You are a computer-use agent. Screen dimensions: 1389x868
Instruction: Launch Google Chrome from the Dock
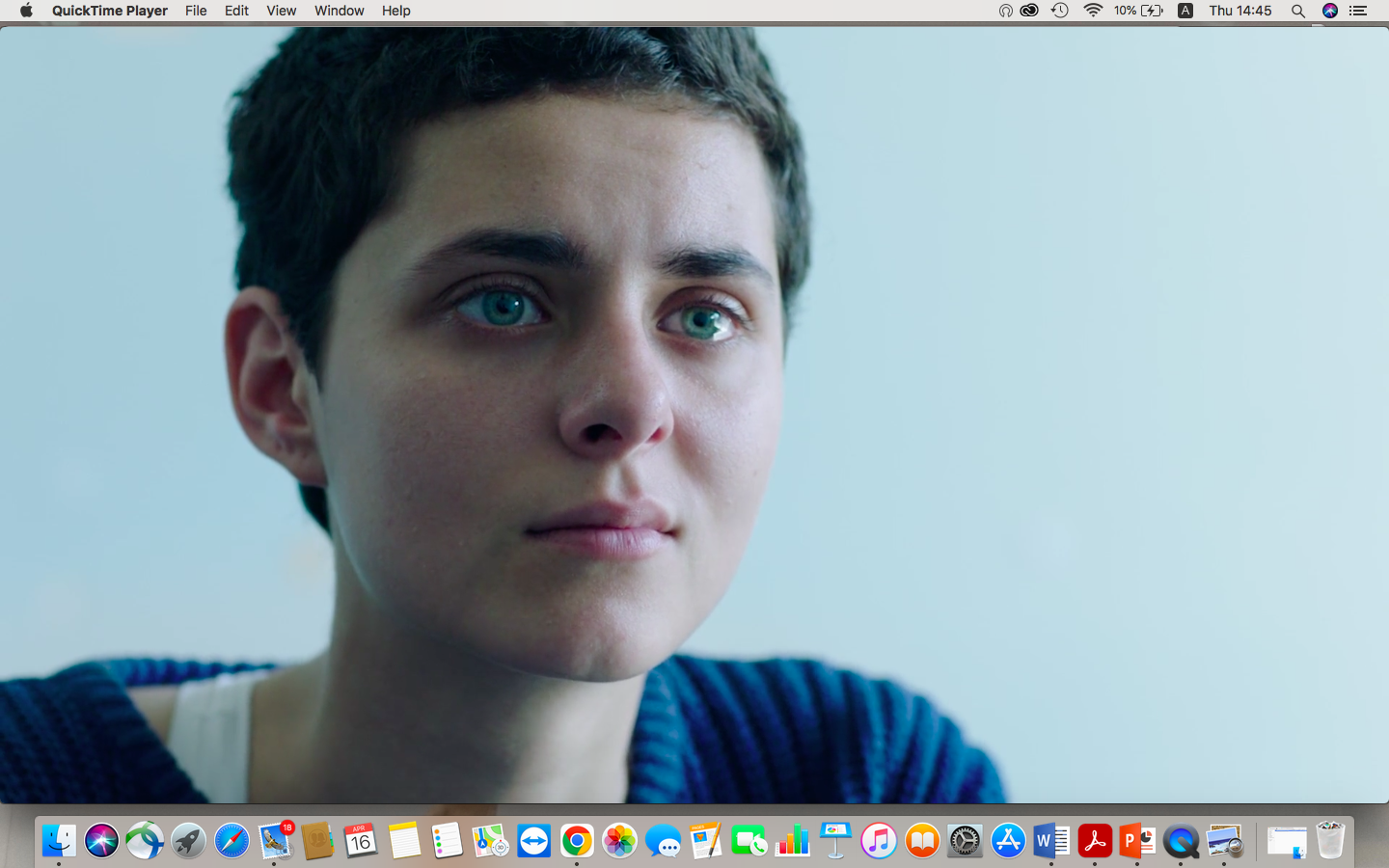pos(577,841)
